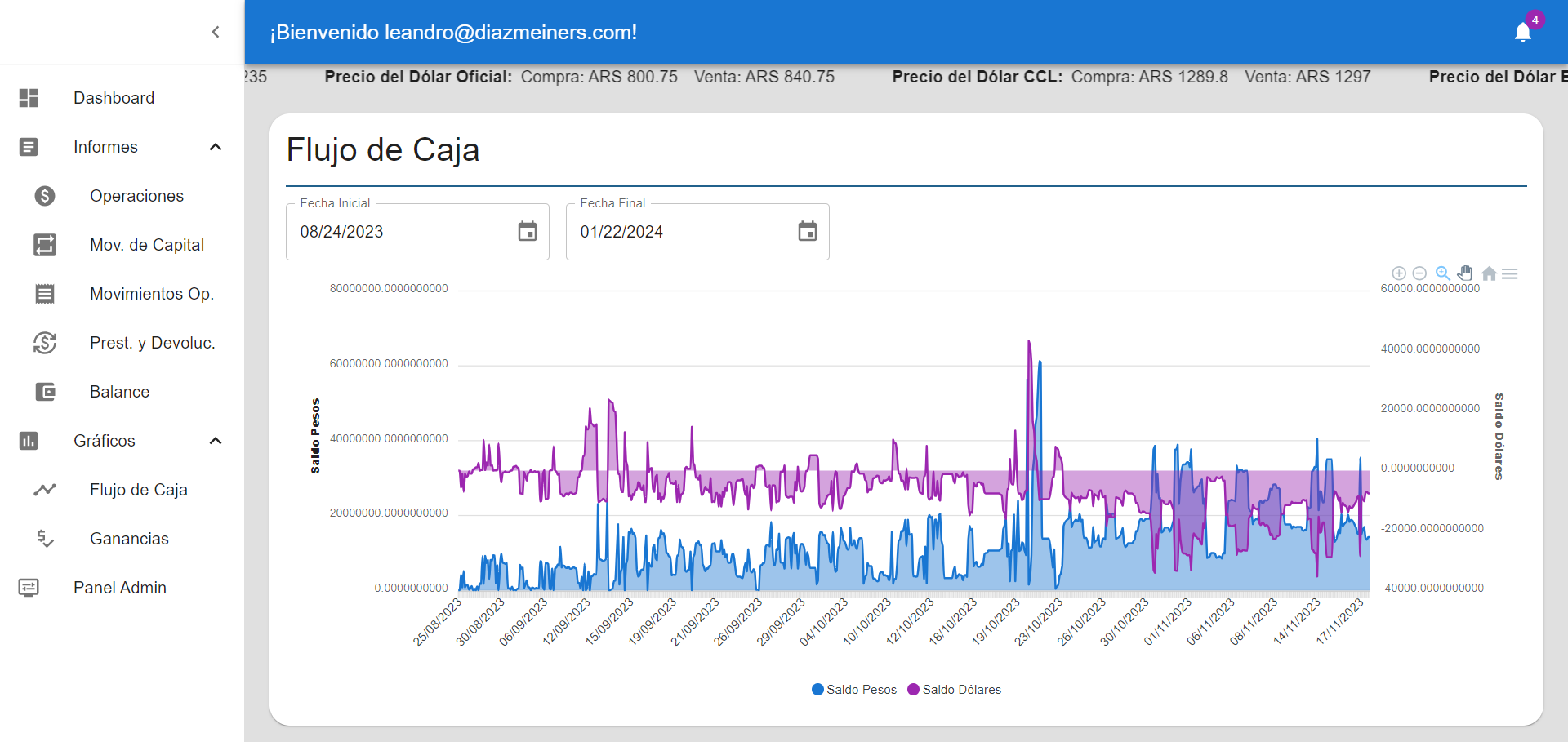Screen dimensions: 1568x742
Task: Click the purple Saldo Dólares legend marker
Action: coord(913,690)
